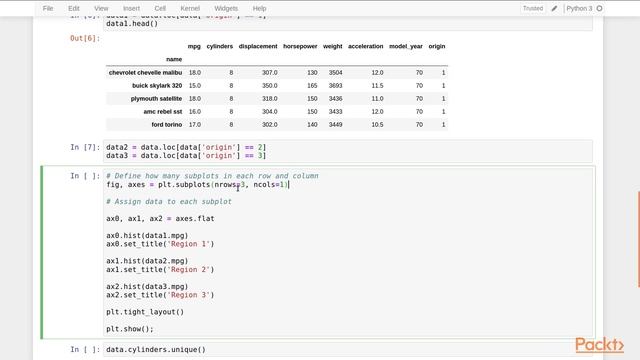Open the Cell menu
640x360 pixels.
coord(160,8)
